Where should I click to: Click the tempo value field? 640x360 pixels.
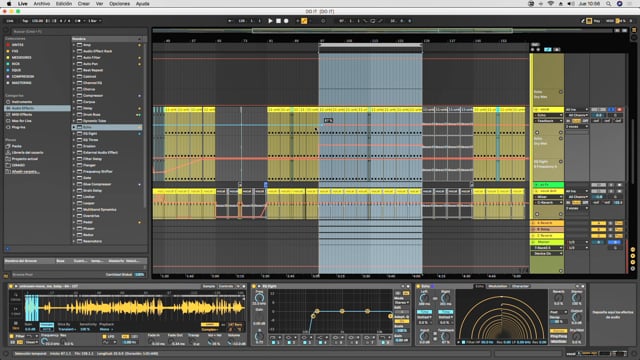coord(38,21)
